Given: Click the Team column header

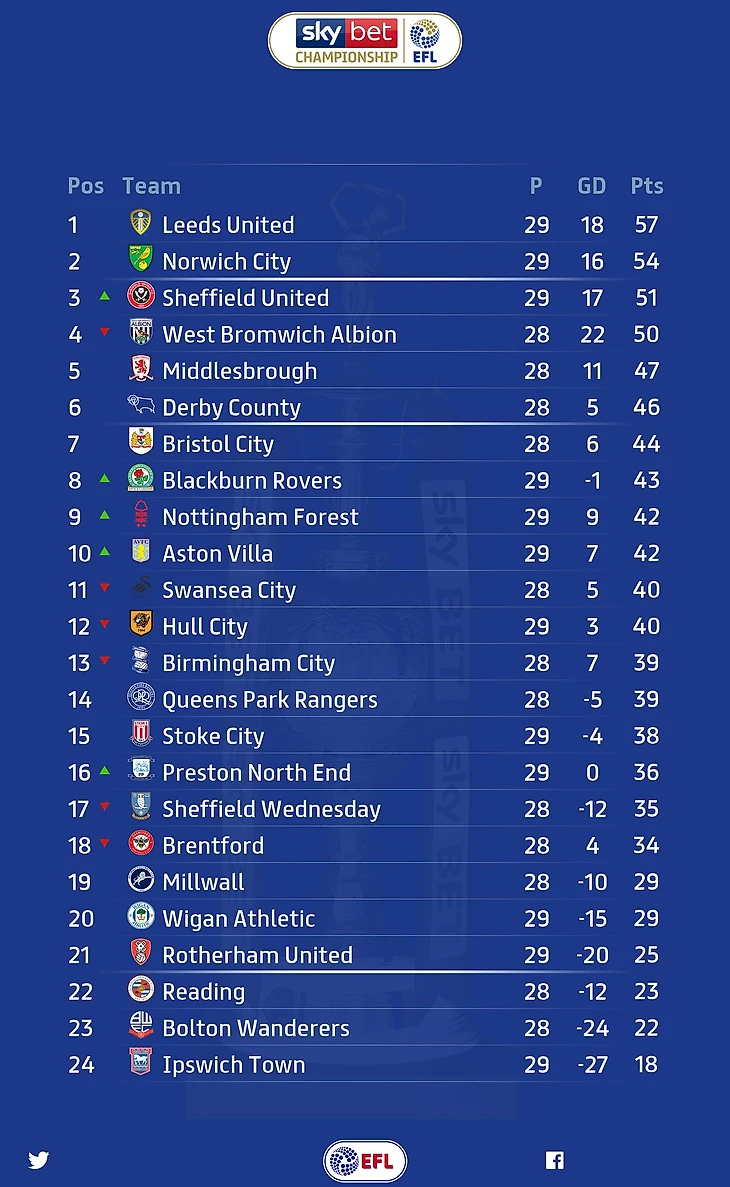Looking at the screenshot, I should coord(151,186).
